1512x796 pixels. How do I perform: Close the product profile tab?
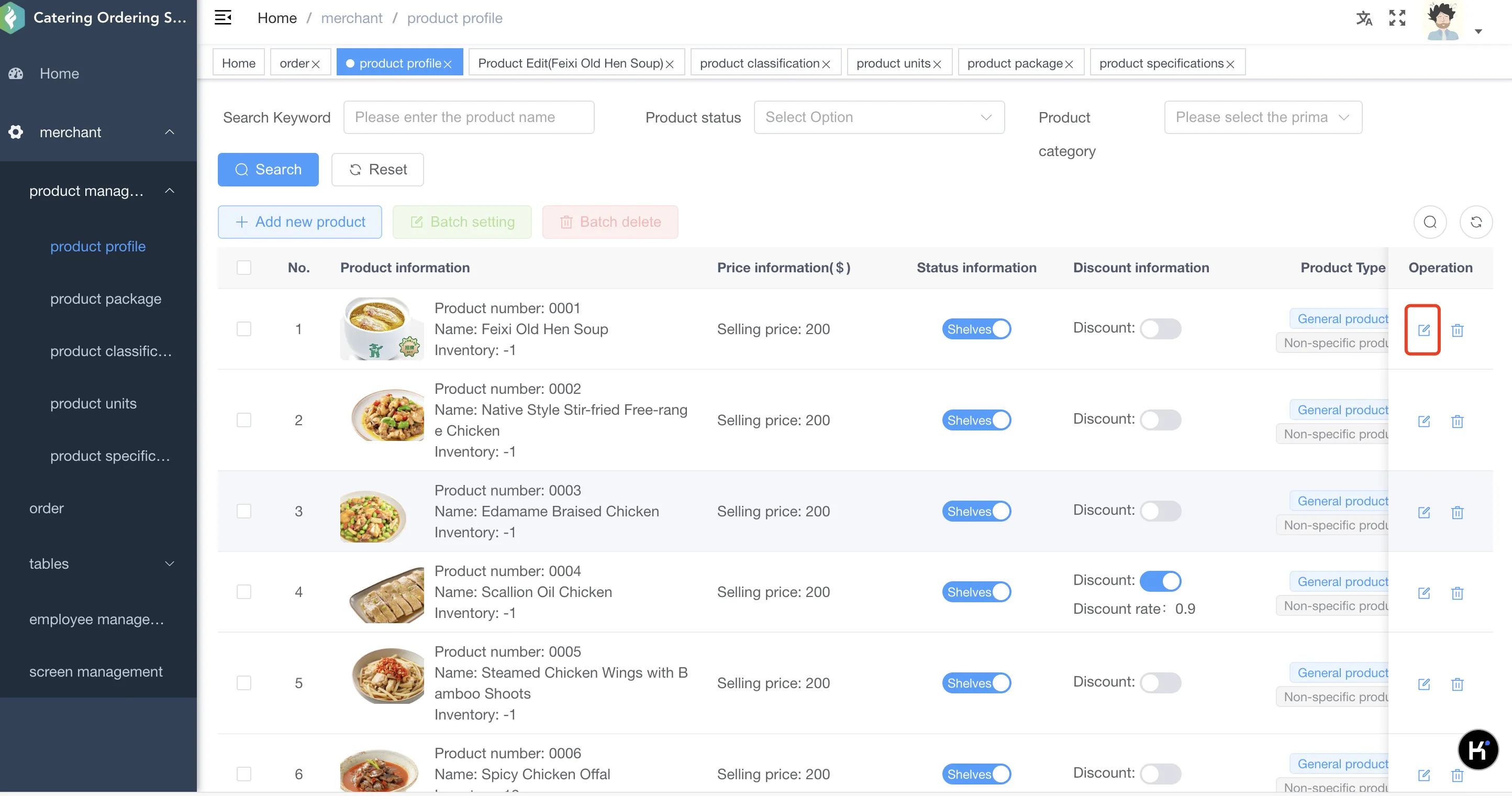tap(447, 64)
